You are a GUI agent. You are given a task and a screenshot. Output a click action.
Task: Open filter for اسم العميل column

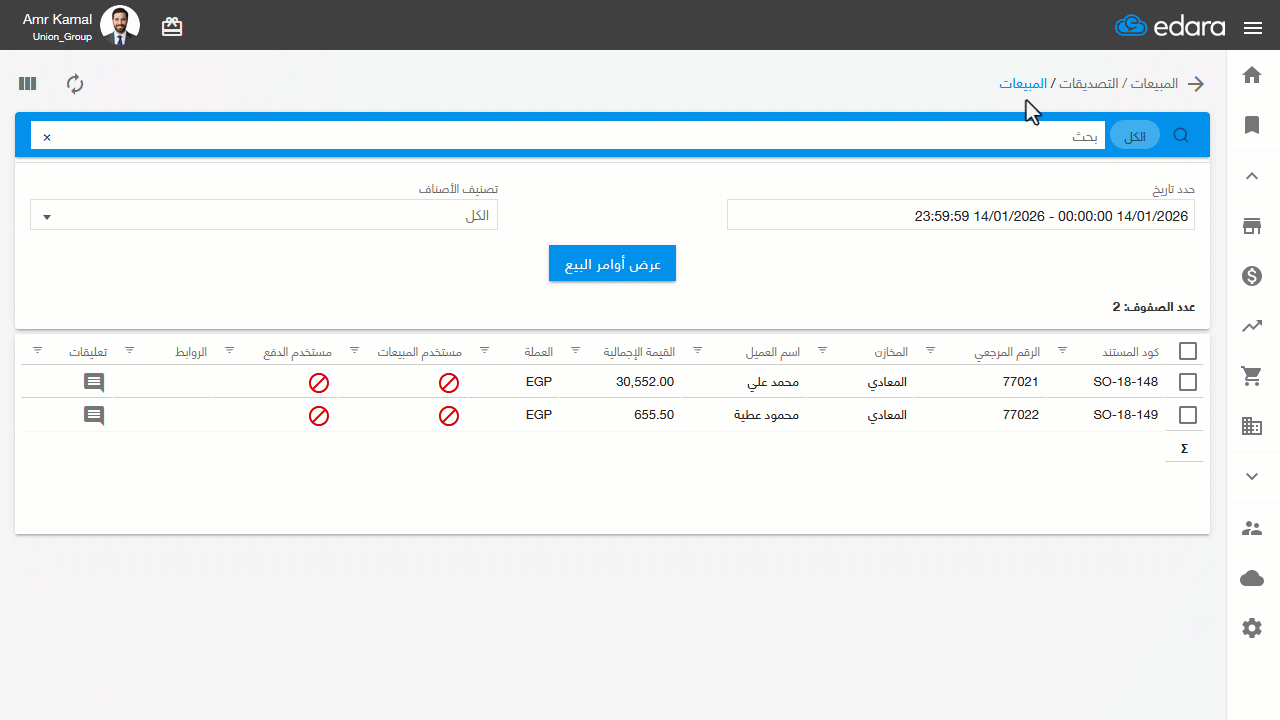(x=698, y=350)
